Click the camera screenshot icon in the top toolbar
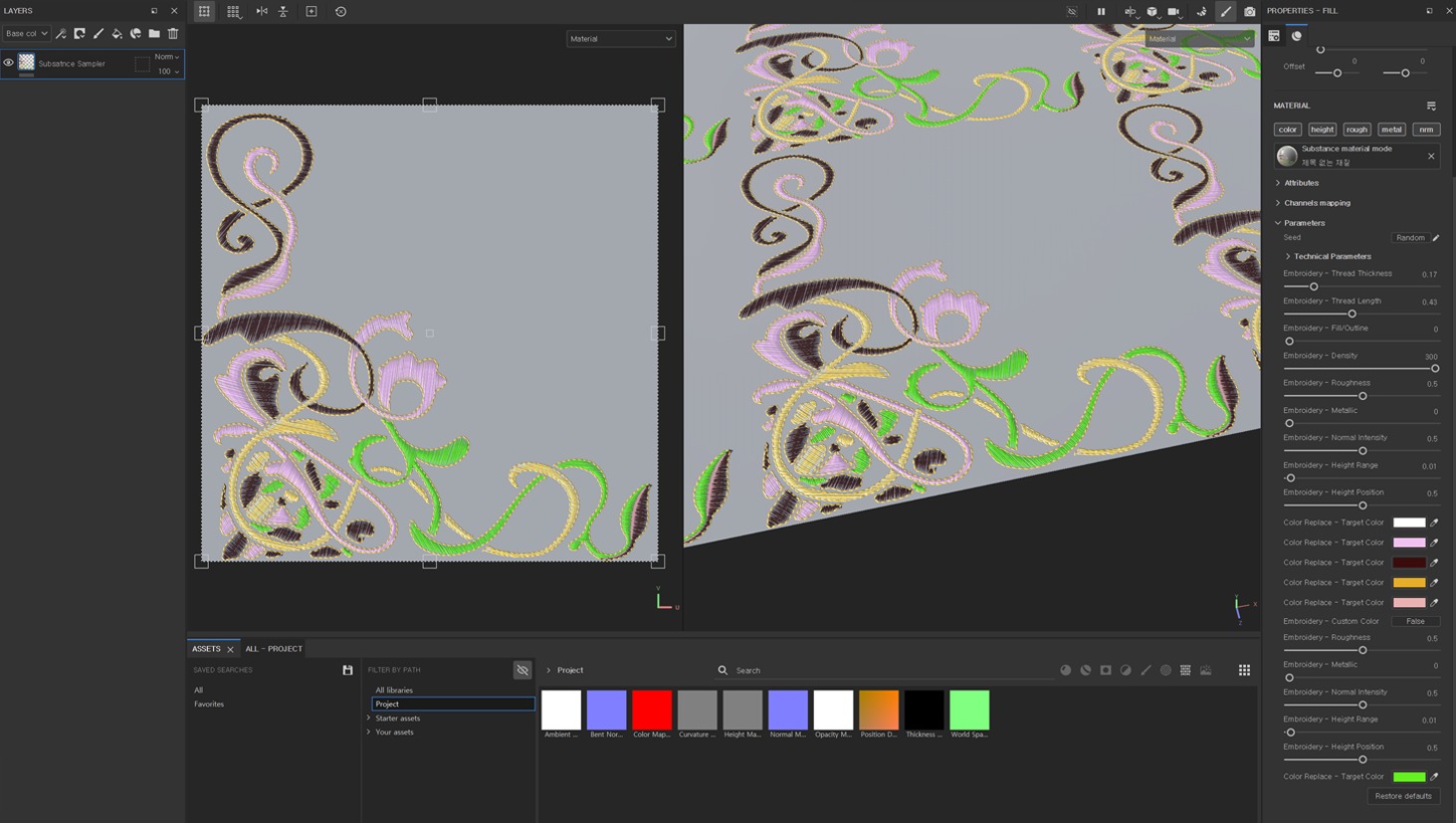The width and height of the screenshot is (1456, 823). [x=1249, y=12]
